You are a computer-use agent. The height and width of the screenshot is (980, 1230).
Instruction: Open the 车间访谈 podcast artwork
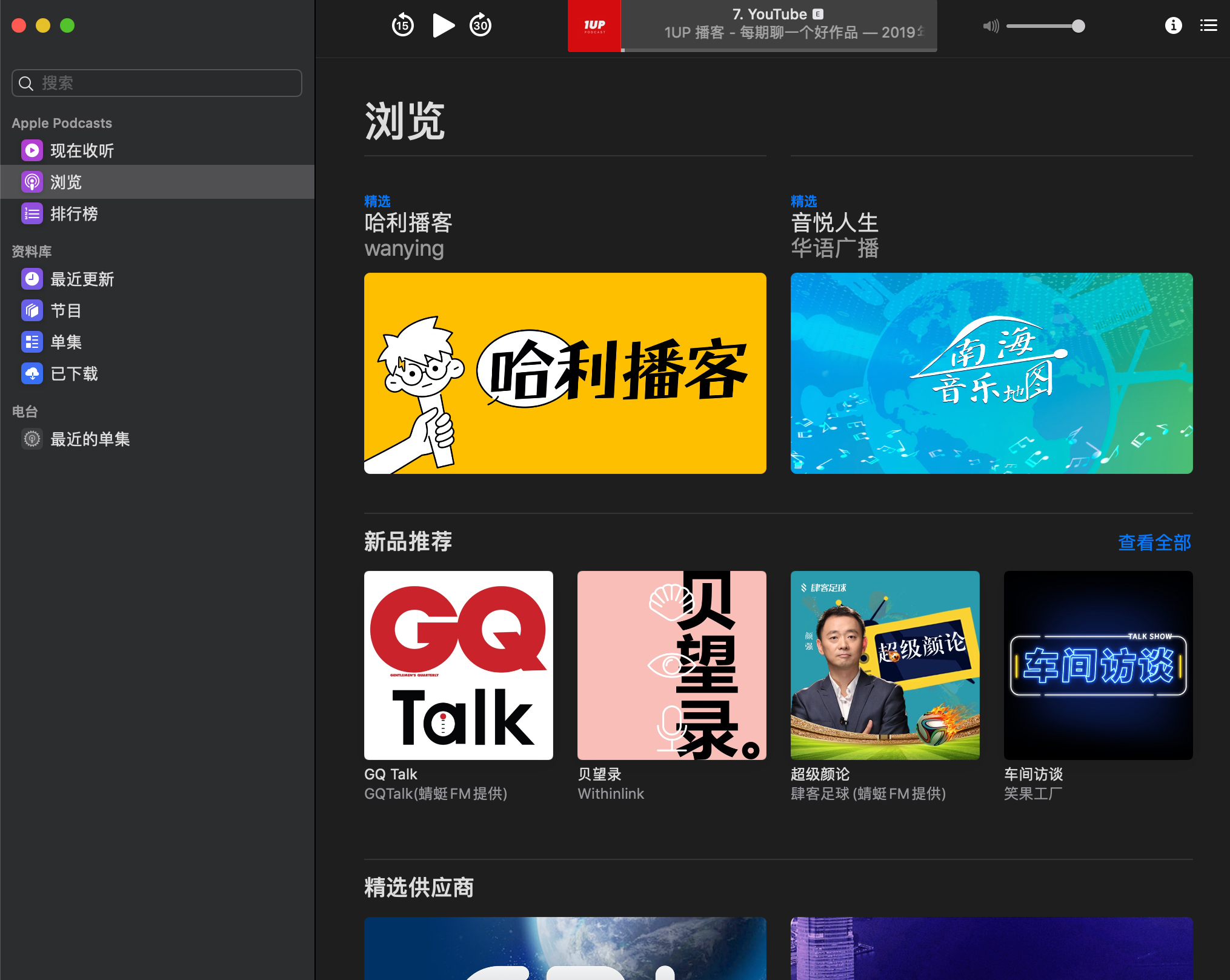1098,665
